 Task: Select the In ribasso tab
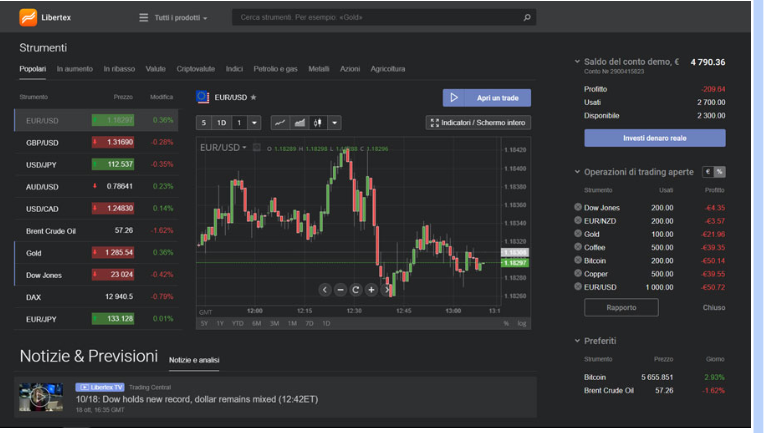(119, 69)
